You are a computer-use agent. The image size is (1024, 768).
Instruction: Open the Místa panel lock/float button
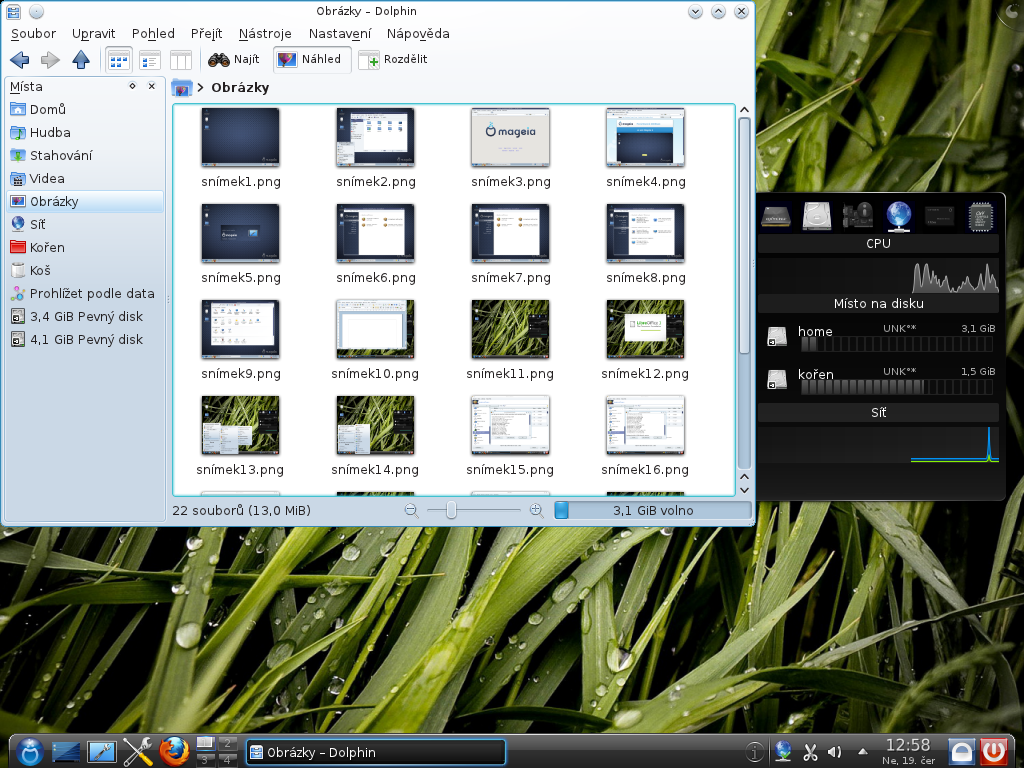[x=132, y=86]
